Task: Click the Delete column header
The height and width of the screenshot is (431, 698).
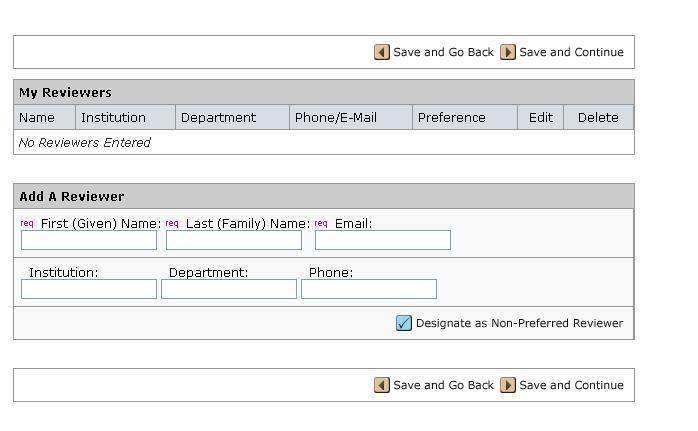Action: pos(598,117)
